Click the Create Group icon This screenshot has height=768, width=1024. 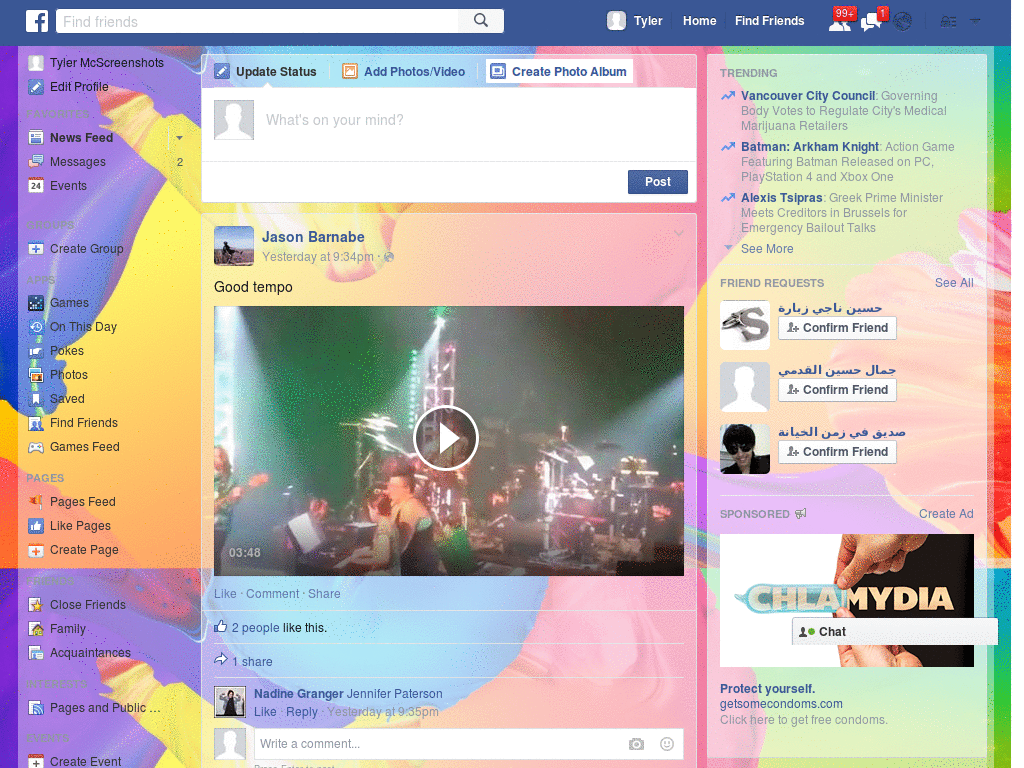(36, 249)
